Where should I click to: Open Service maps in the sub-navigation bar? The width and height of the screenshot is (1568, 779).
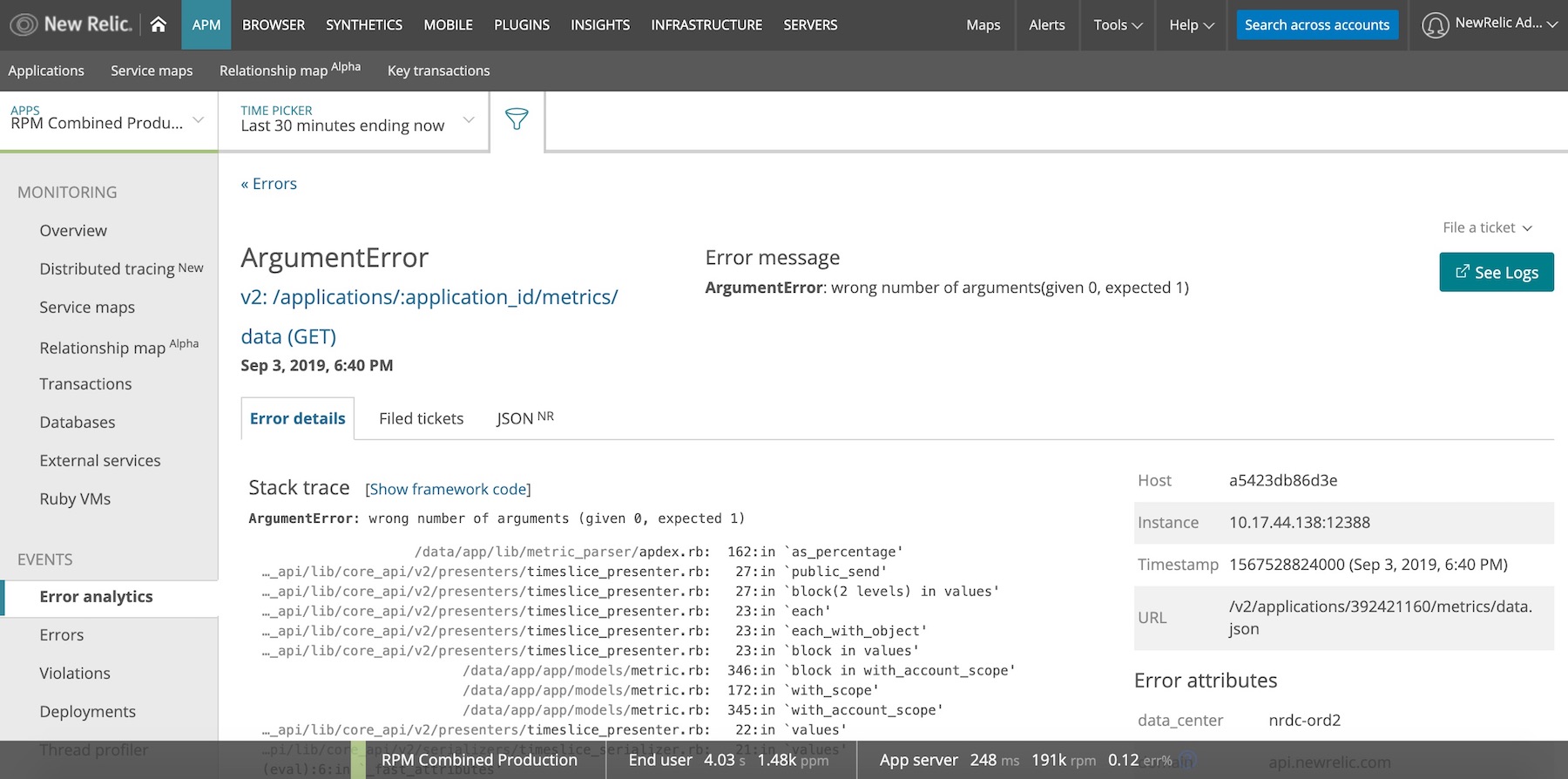152,71
